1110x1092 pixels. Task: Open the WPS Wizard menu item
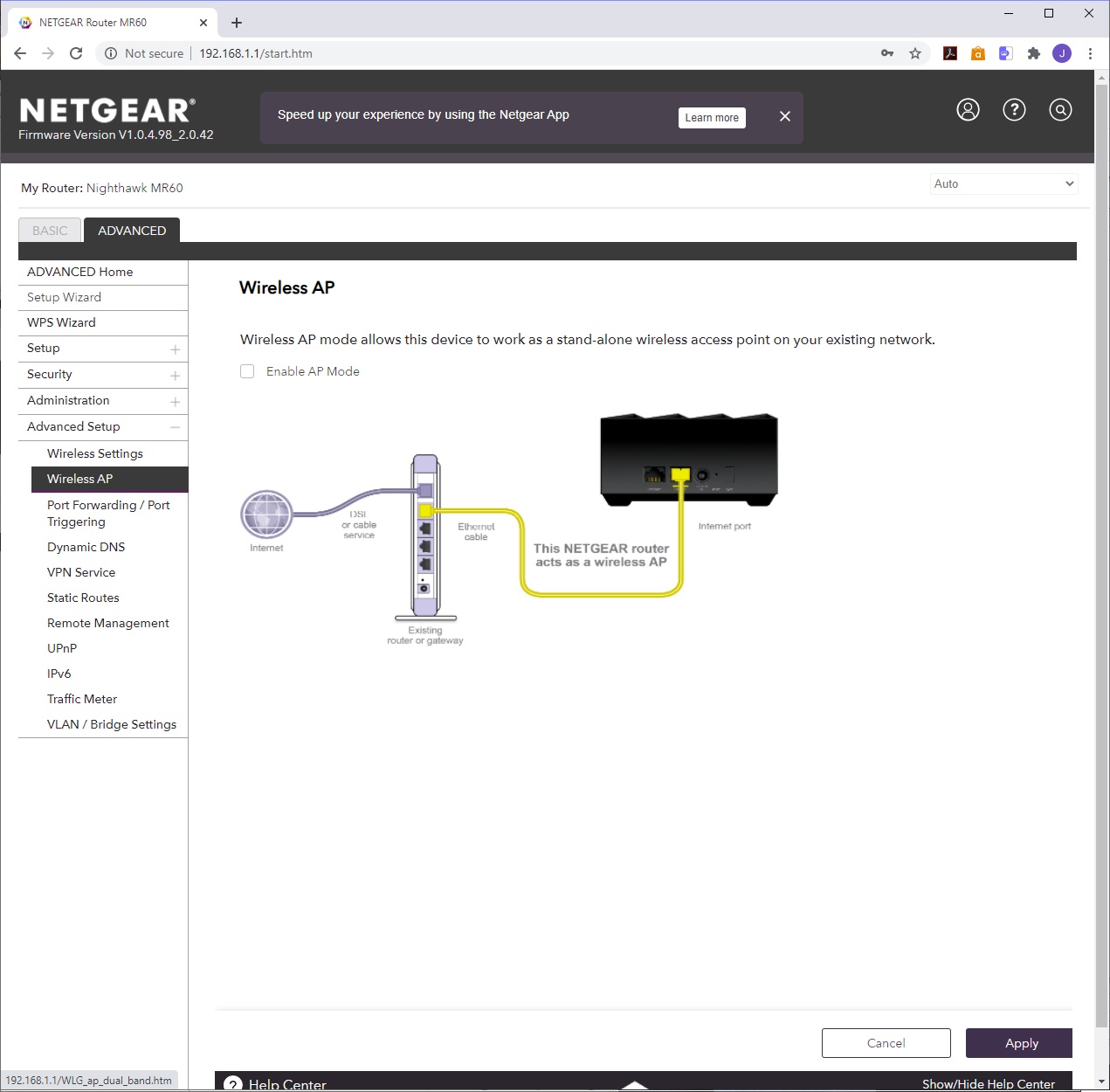(103, 323)
